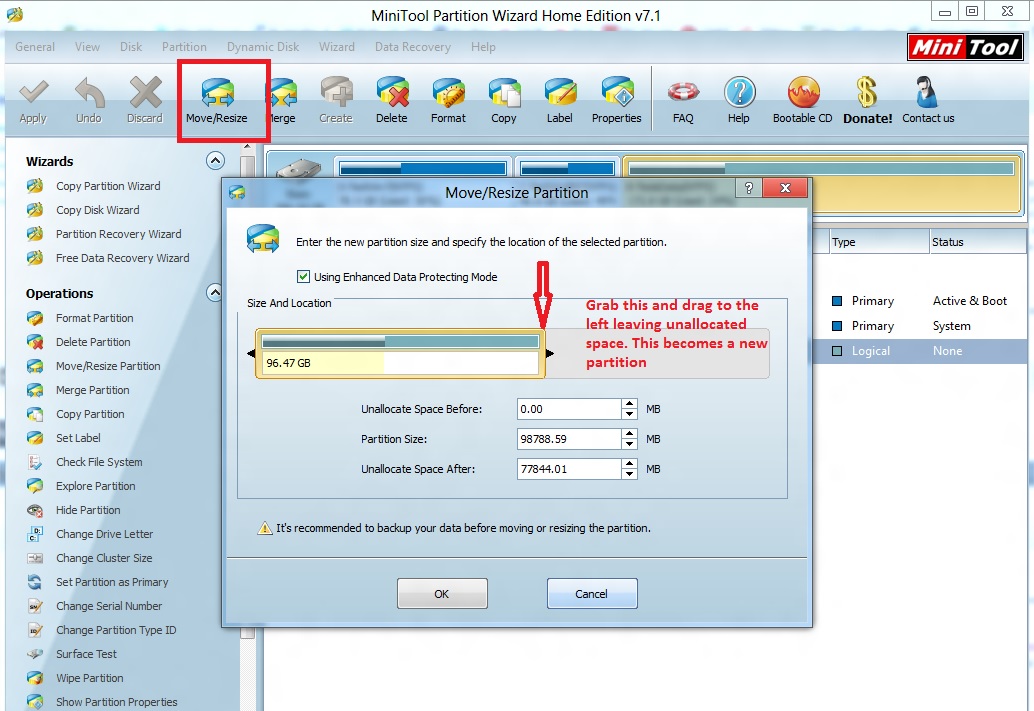Increase Partition Size spinner value
This screenshot has width=1034, height=711.
(630, 434)
